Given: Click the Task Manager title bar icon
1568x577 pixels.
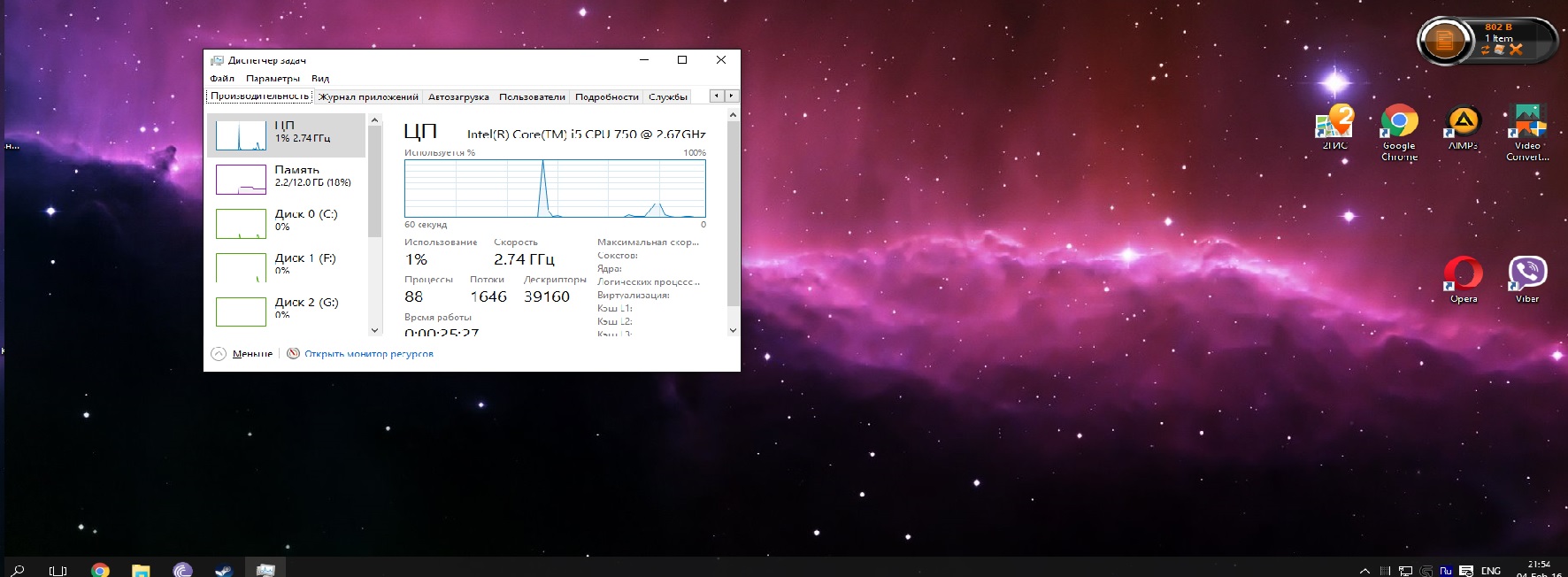Looking at the screenshot, I should [x=217, y=60].
